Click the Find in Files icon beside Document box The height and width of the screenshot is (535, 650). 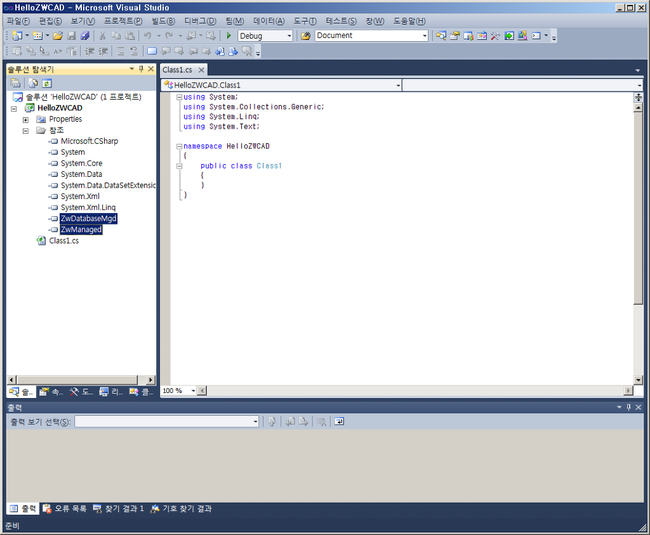tap(306, 36)
